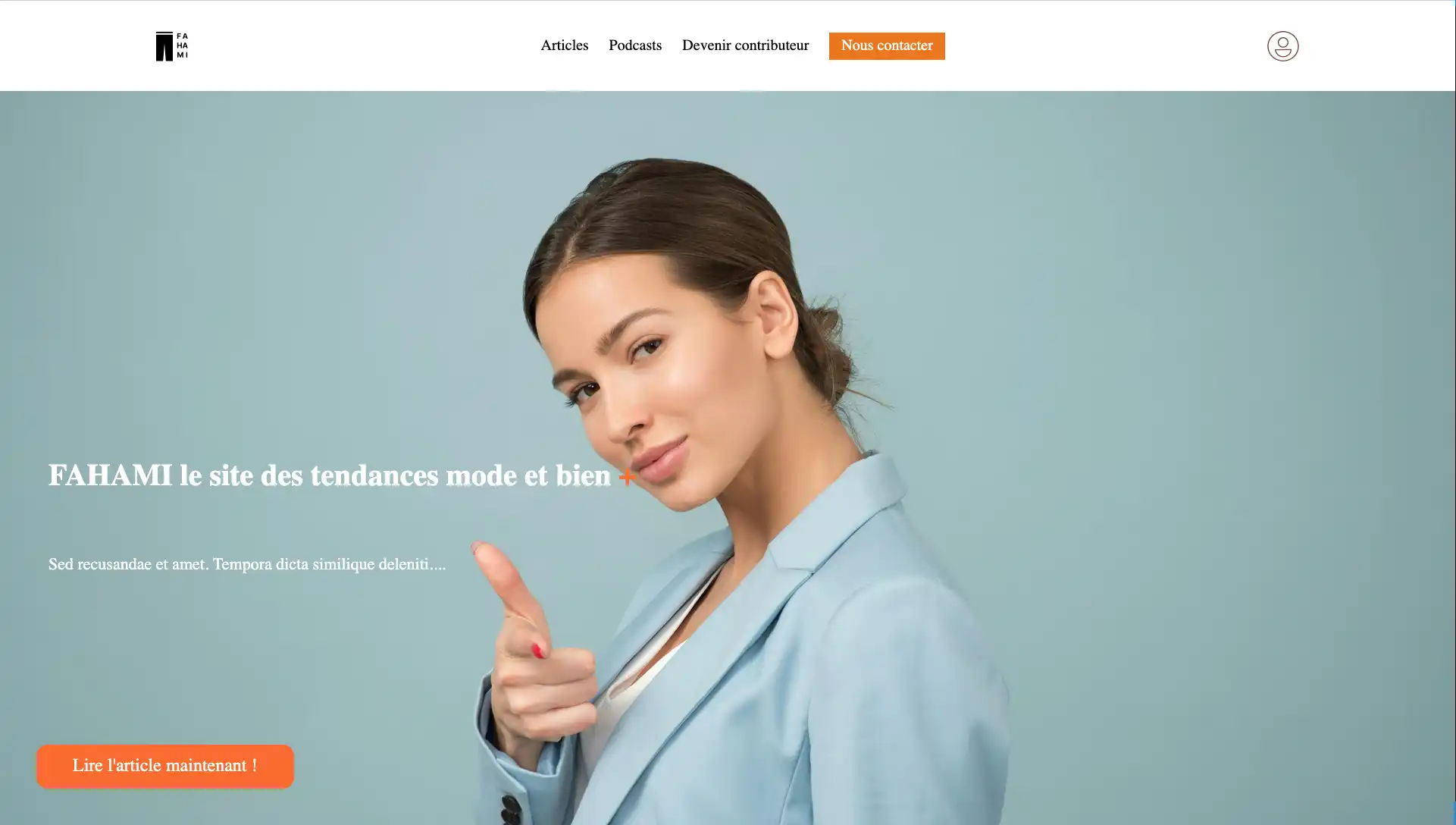This screenshot has width=1456, height=825.
Task: Select the Devenir contributeur nav link
Action: pyautogui.click(x=745, y=45)
